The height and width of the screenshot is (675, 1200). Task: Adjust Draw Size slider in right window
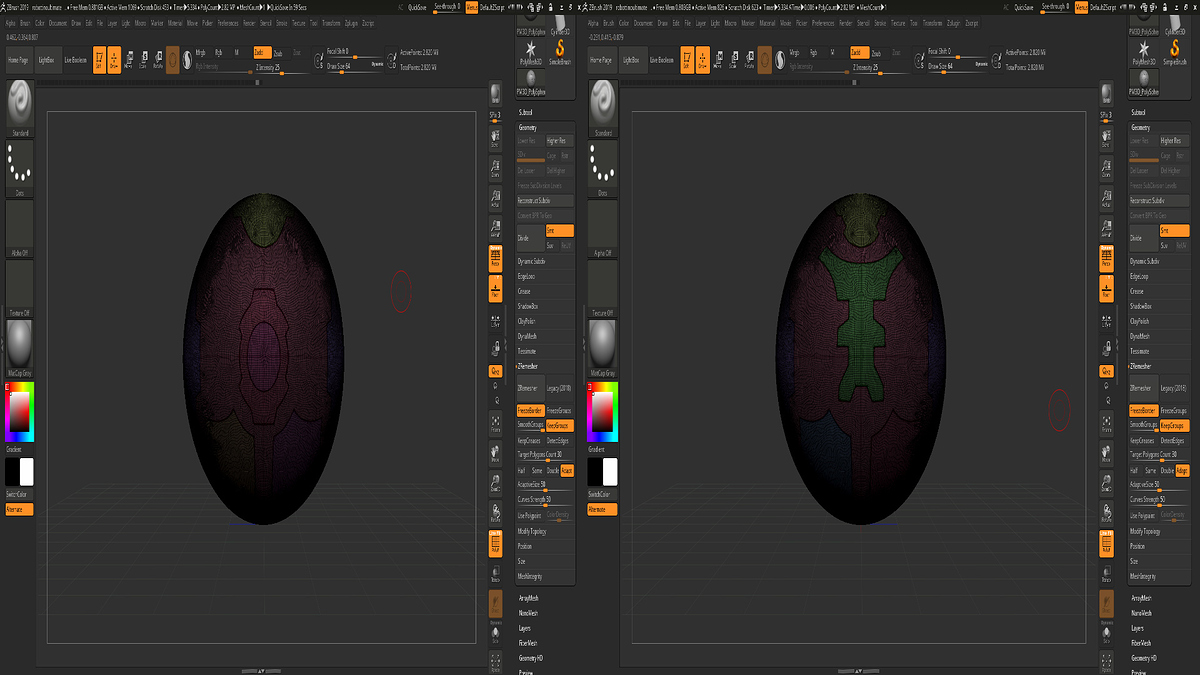click(x=958, y=66)
